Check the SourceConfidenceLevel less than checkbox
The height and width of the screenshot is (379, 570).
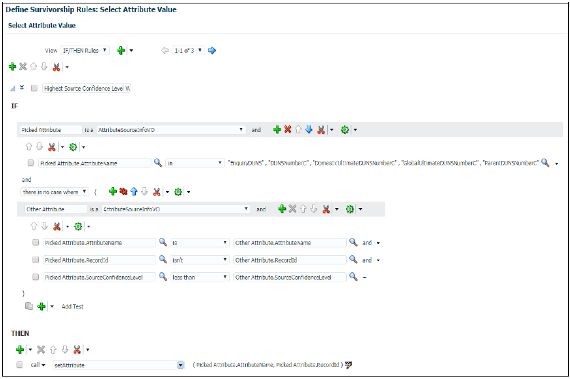point(35,277)
